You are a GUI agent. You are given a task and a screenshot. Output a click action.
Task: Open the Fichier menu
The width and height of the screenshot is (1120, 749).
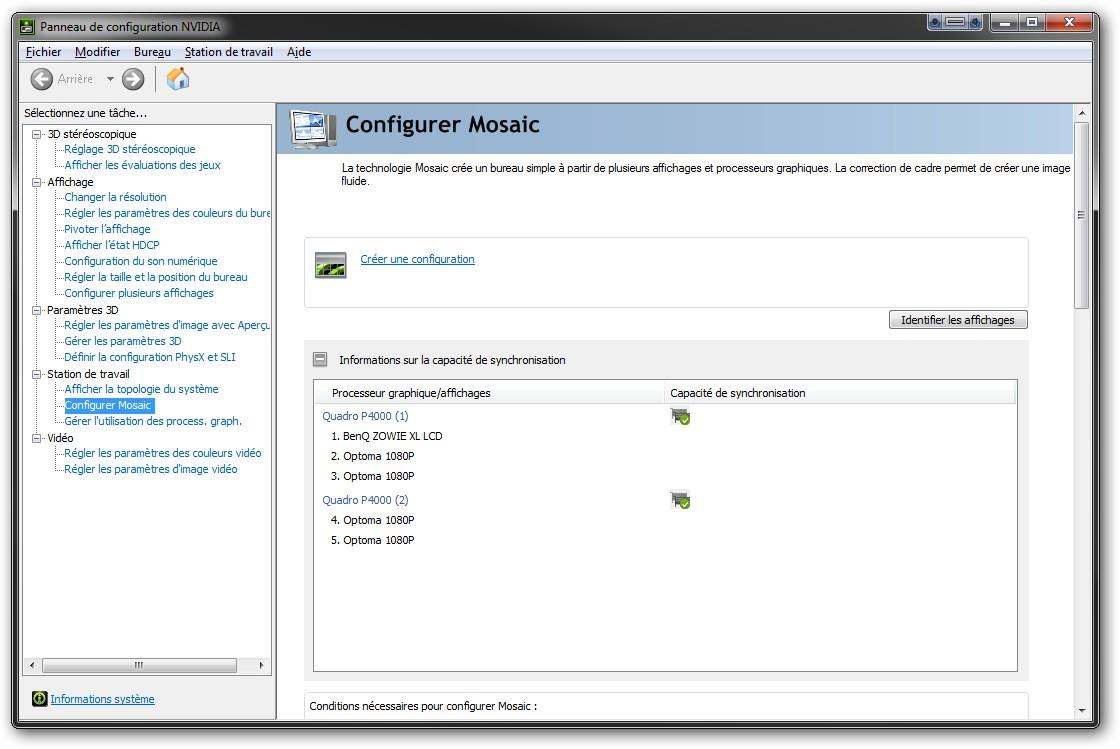click(43, 52)
